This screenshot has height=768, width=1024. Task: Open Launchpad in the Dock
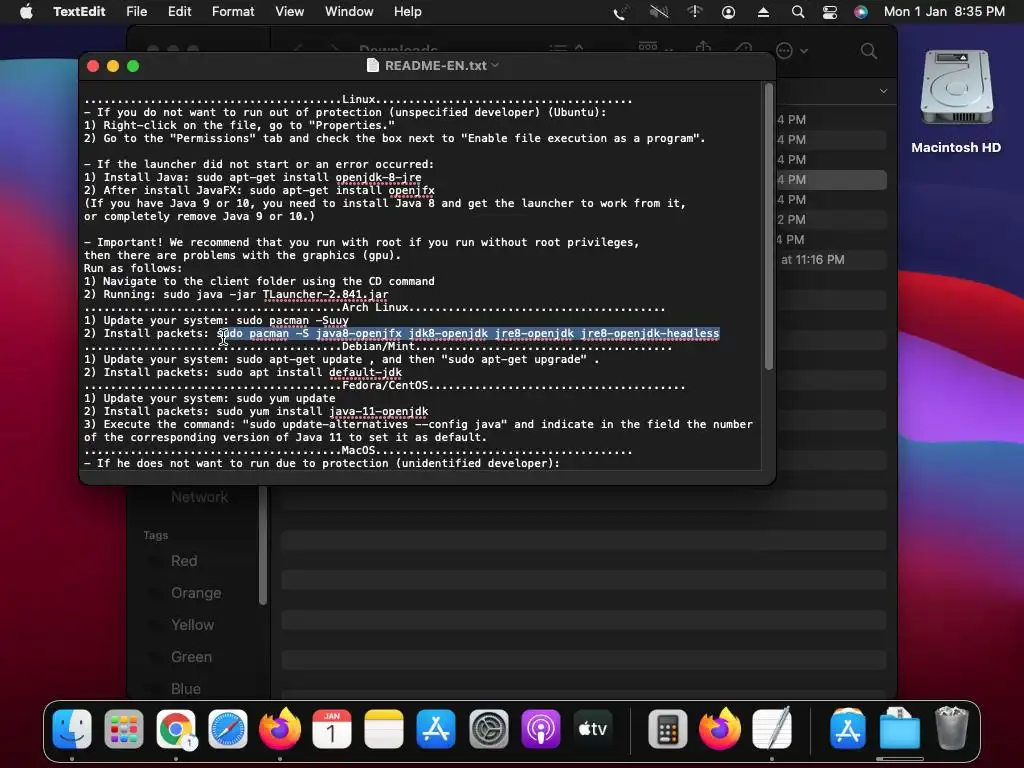coord(123,729)
